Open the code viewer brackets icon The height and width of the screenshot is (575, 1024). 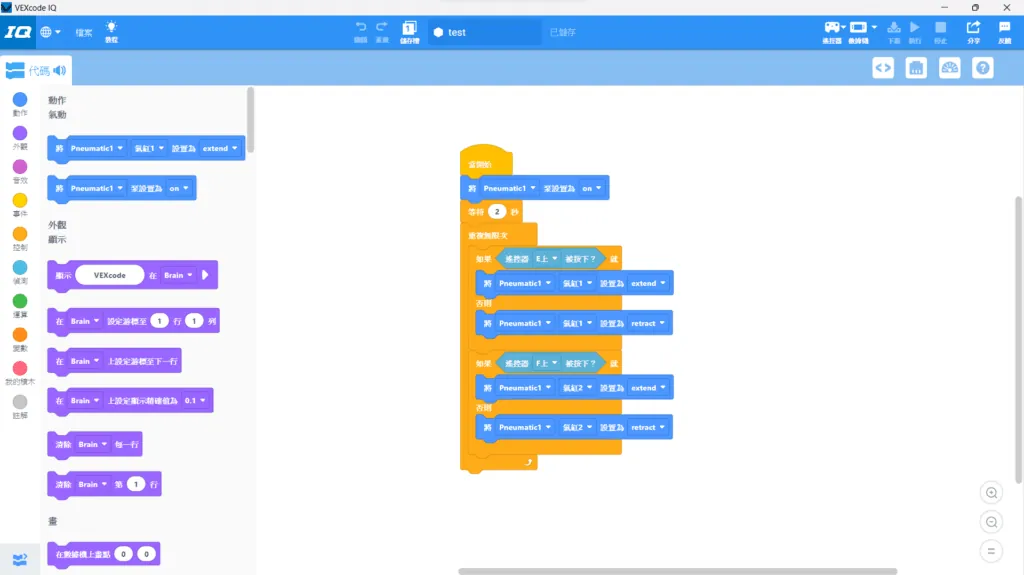883,68
